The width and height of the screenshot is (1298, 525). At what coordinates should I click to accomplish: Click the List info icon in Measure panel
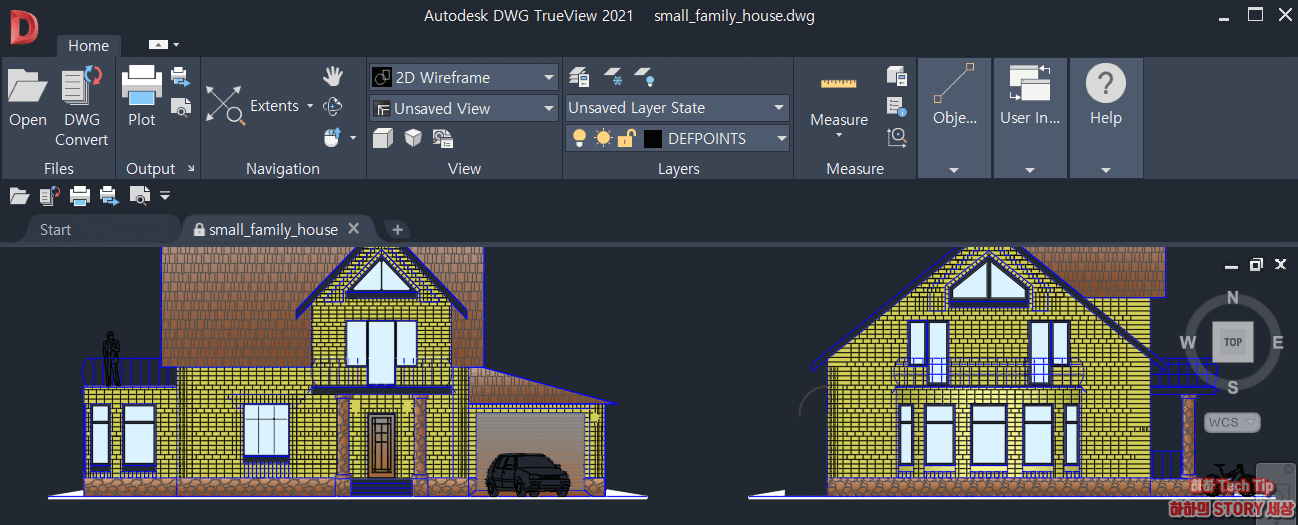point(897,106)
